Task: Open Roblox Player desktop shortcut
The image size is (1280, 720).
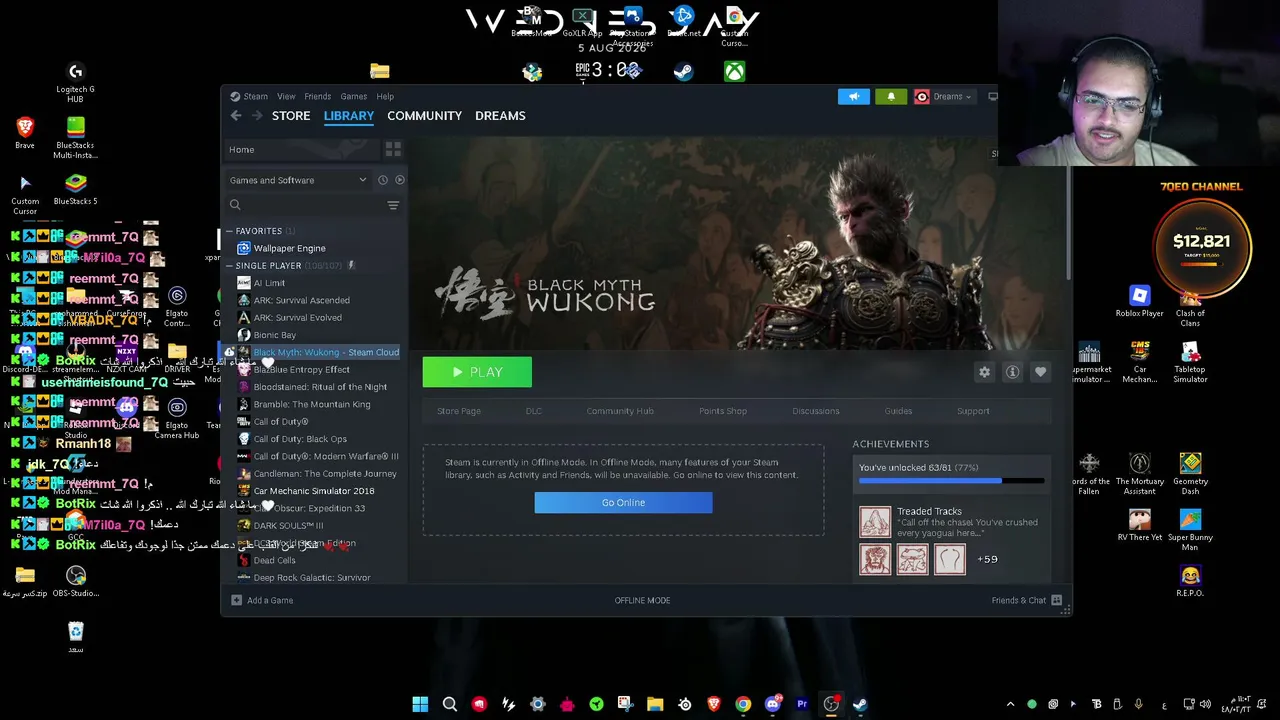Action: coord(1139,301)
